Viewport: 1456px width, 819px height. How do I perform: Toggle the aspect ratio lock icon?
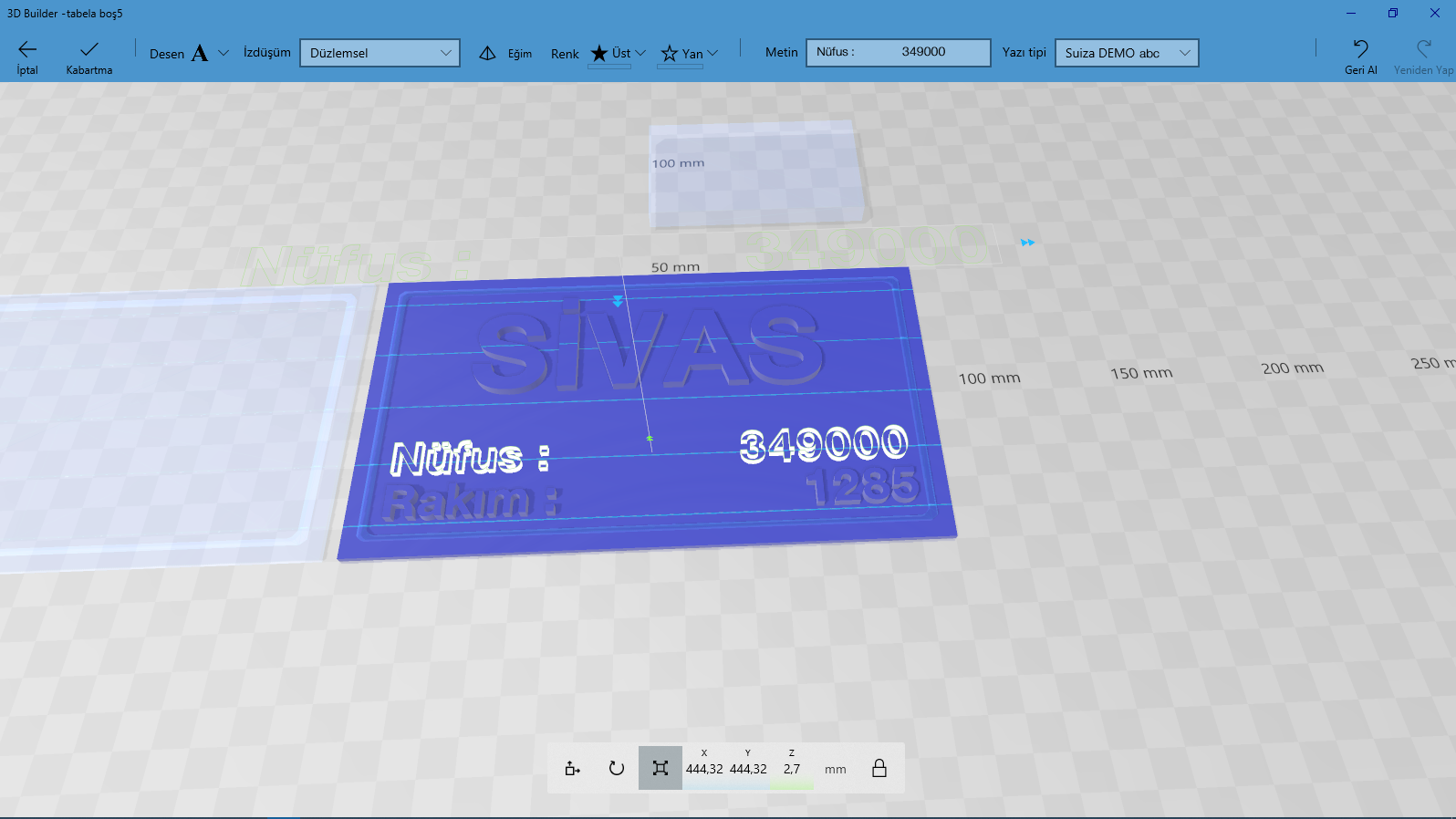(879, 768)
